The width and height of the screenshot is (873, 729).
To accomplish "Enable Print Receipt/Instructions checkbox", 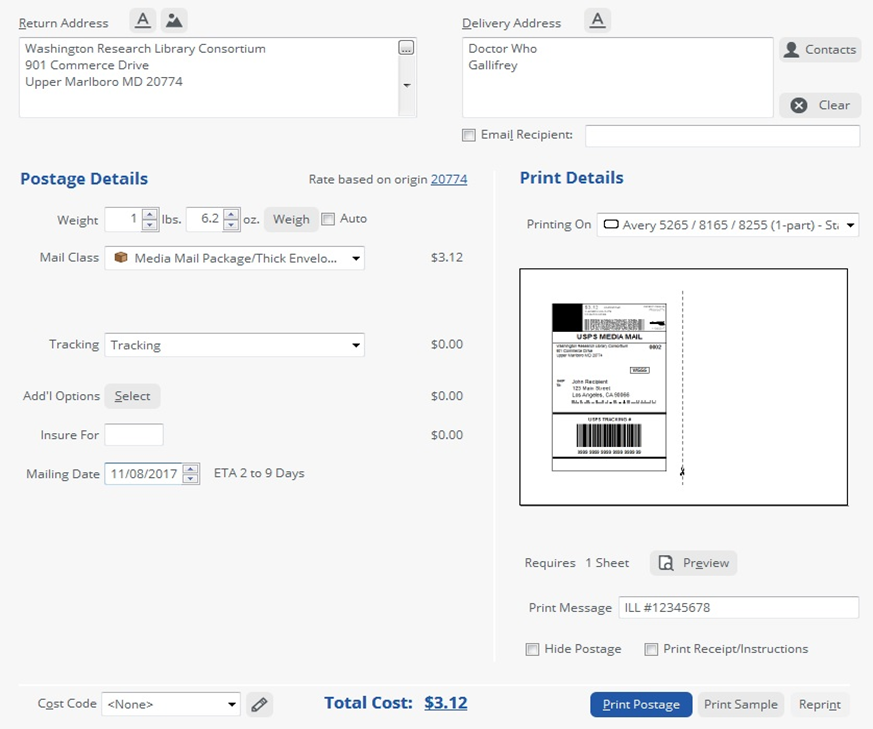I will click(651, 649).
